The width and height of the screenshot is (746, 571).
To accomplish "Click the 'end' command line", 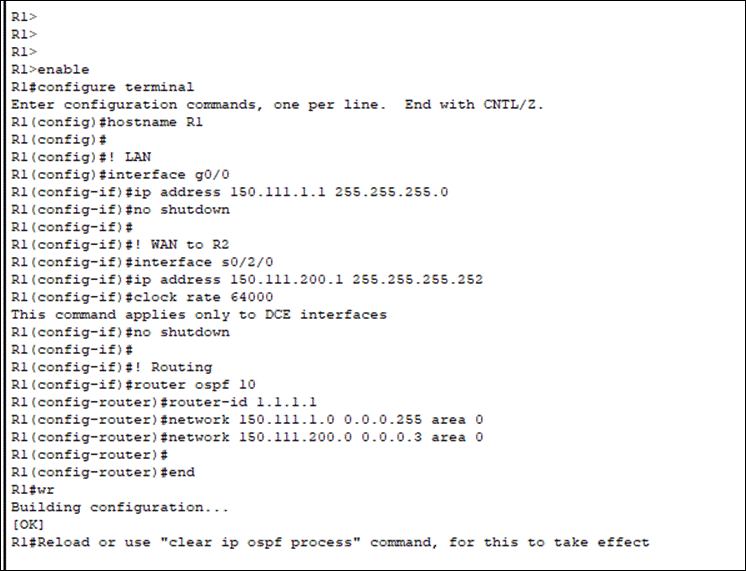I will (103, 472).
